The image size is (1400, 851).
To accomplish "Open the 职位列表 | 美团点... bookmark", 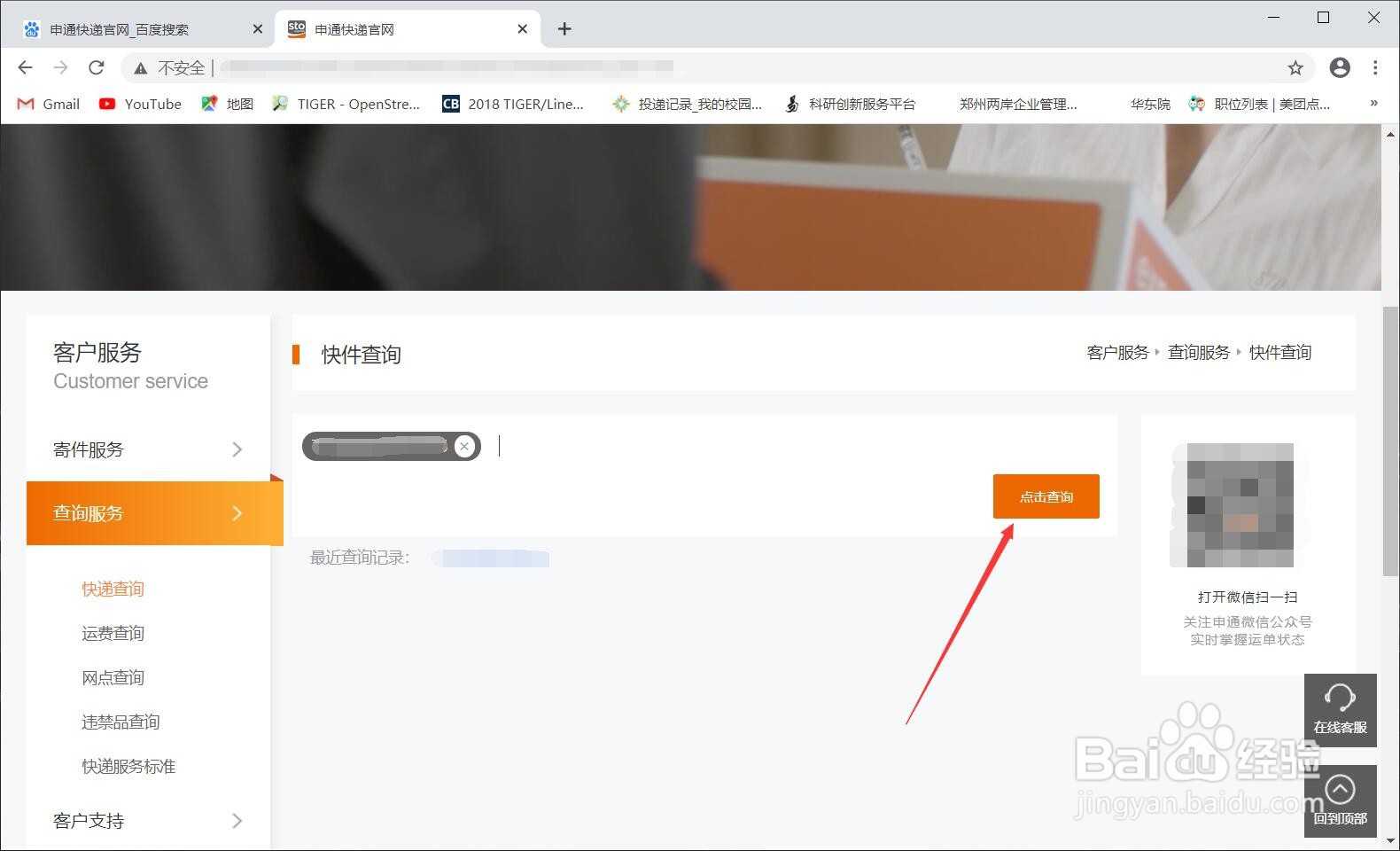I will (x=1259, y=104).
